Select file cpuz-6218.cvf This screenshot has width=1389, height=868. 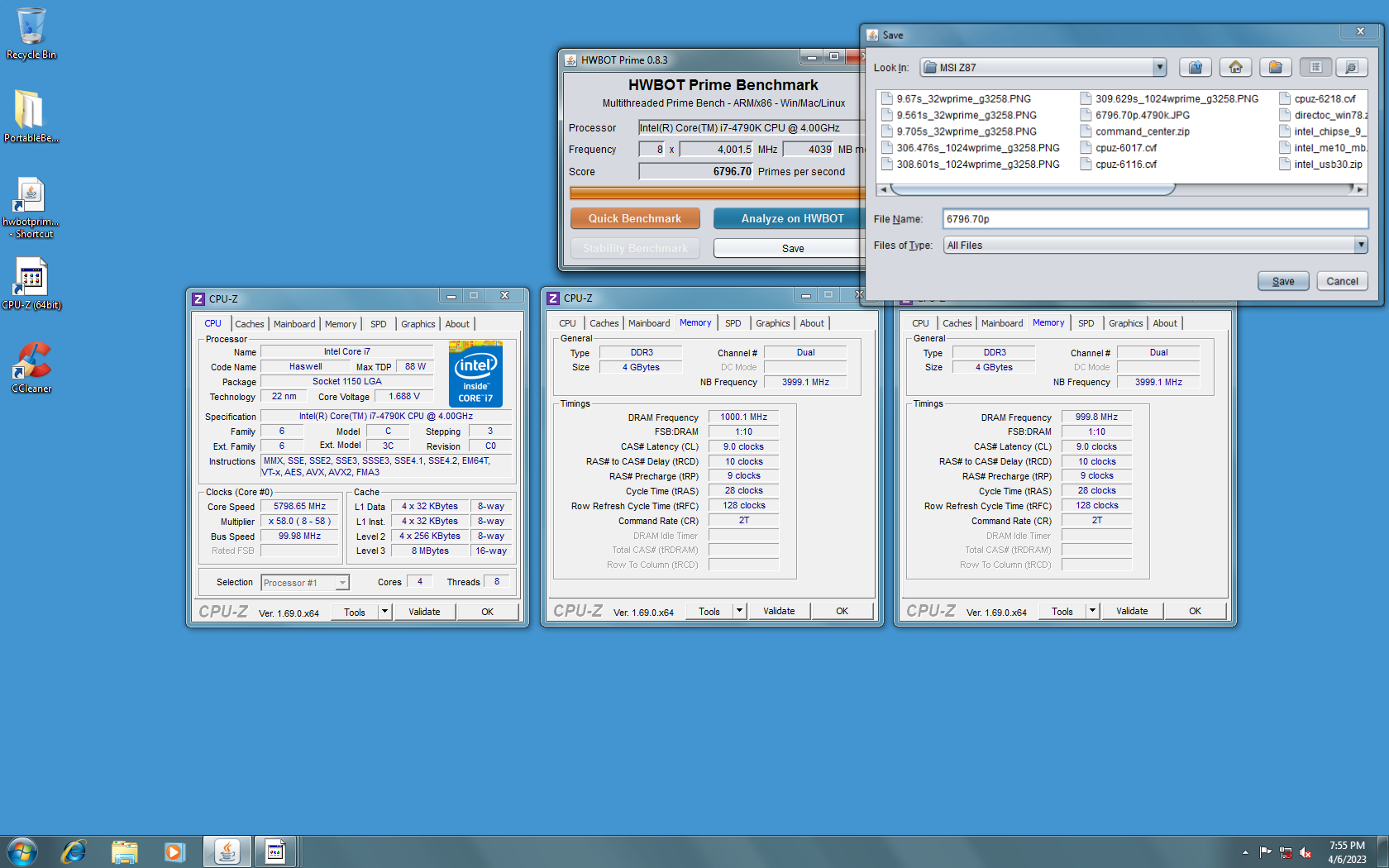coord(1318,98)
